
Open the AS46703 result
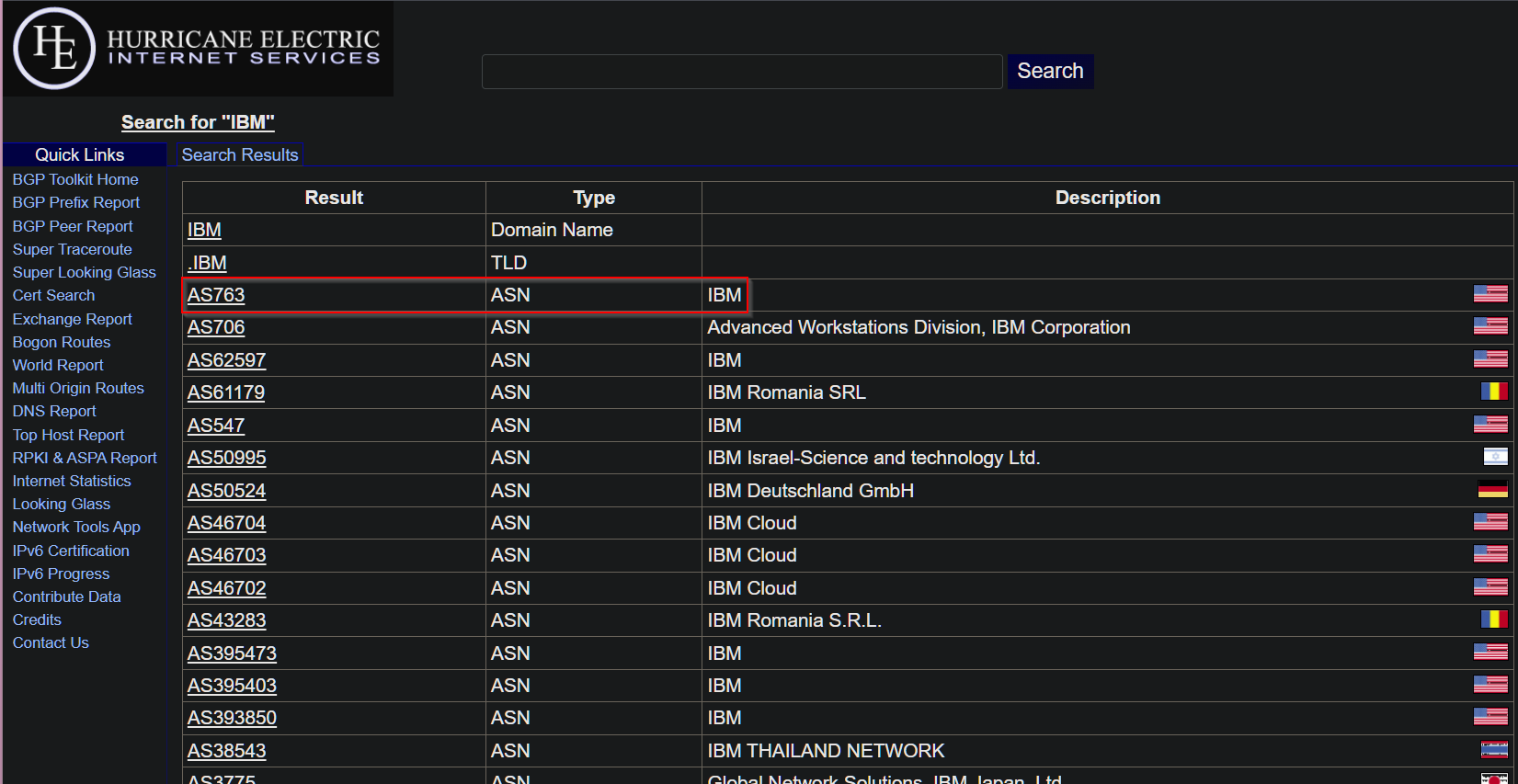(226, 555)
